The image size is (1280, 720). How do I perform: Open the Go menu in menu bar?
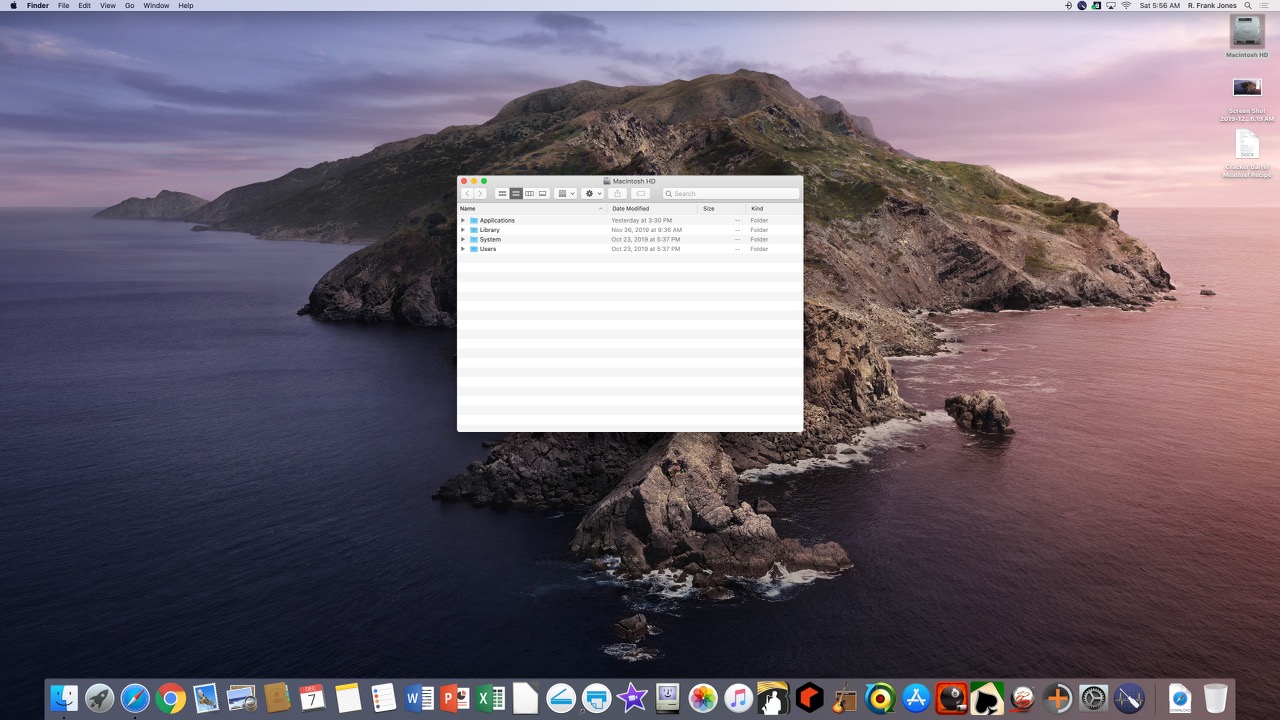[x=129, y=6]
